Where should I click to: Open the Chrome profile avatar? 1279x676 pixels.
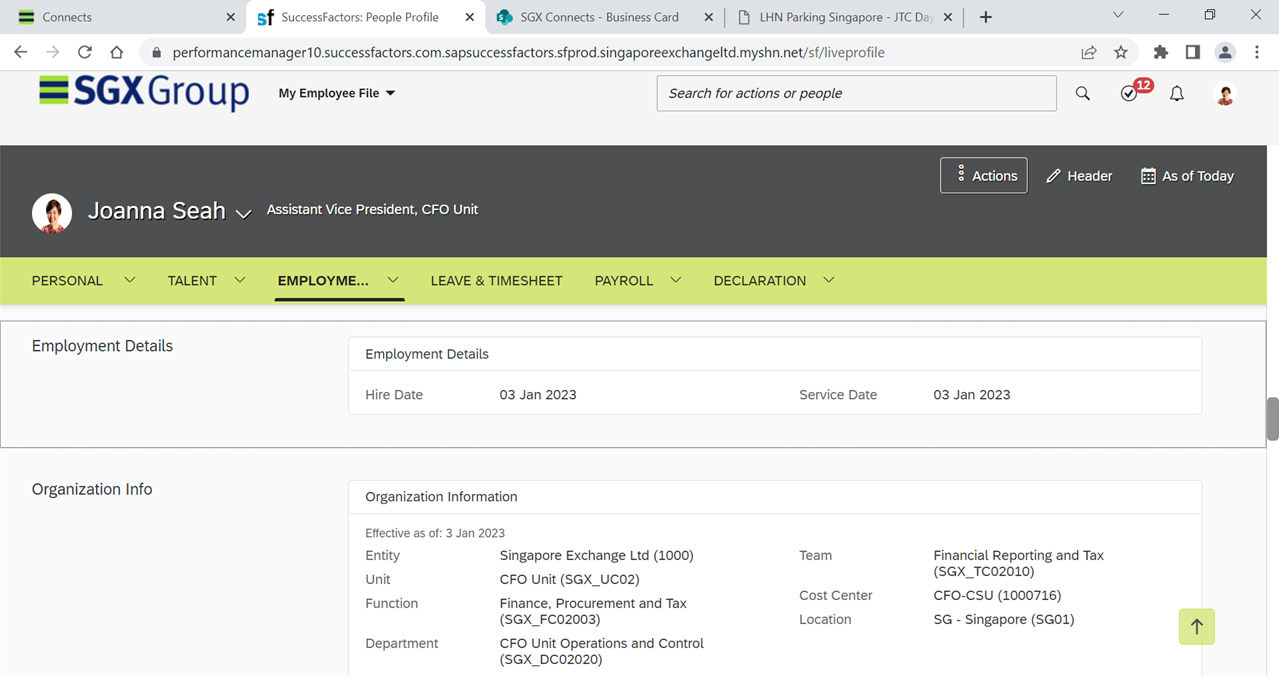(x=1225, y=52)
